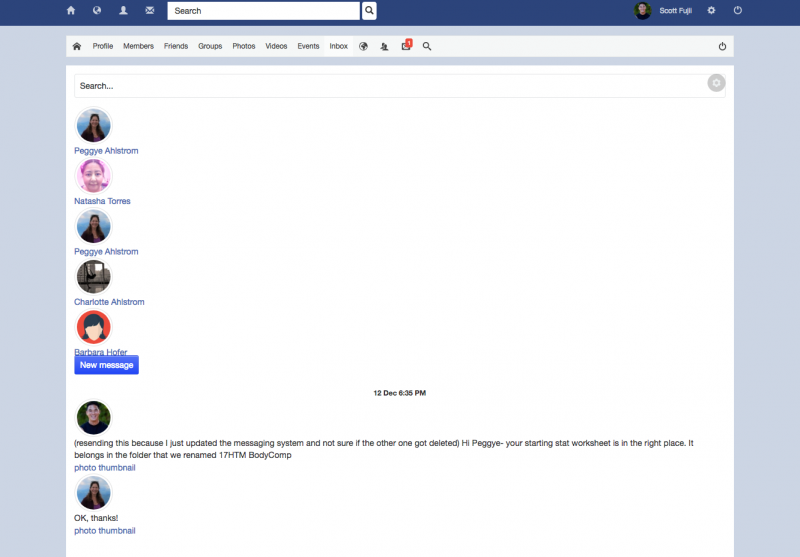The image size is (800, 557).
Task: Open first Peggye Ahlstrom conversation avatar
Action: tap(93, 125)
